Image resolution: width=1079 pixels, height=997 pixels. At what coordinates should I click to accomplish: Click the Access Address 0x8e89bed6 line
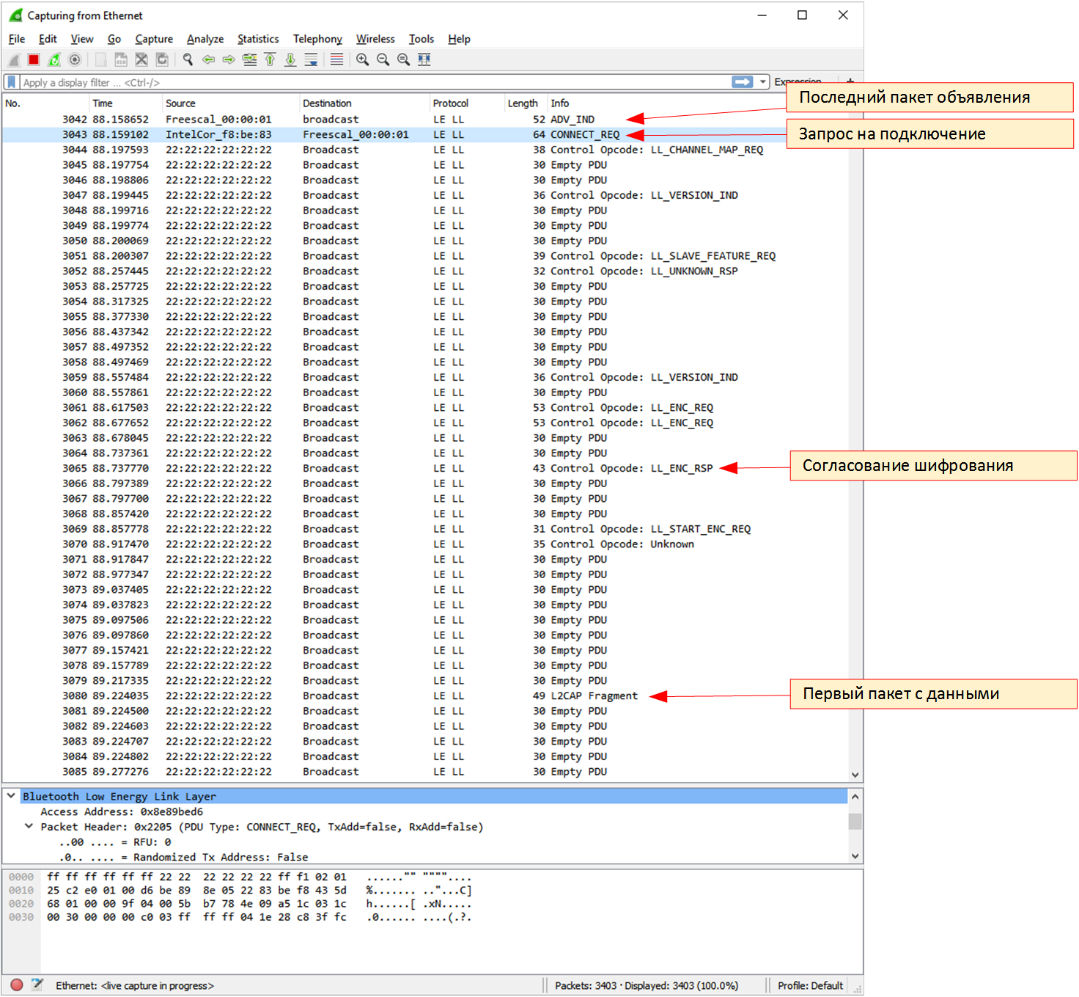coord(122,811)
